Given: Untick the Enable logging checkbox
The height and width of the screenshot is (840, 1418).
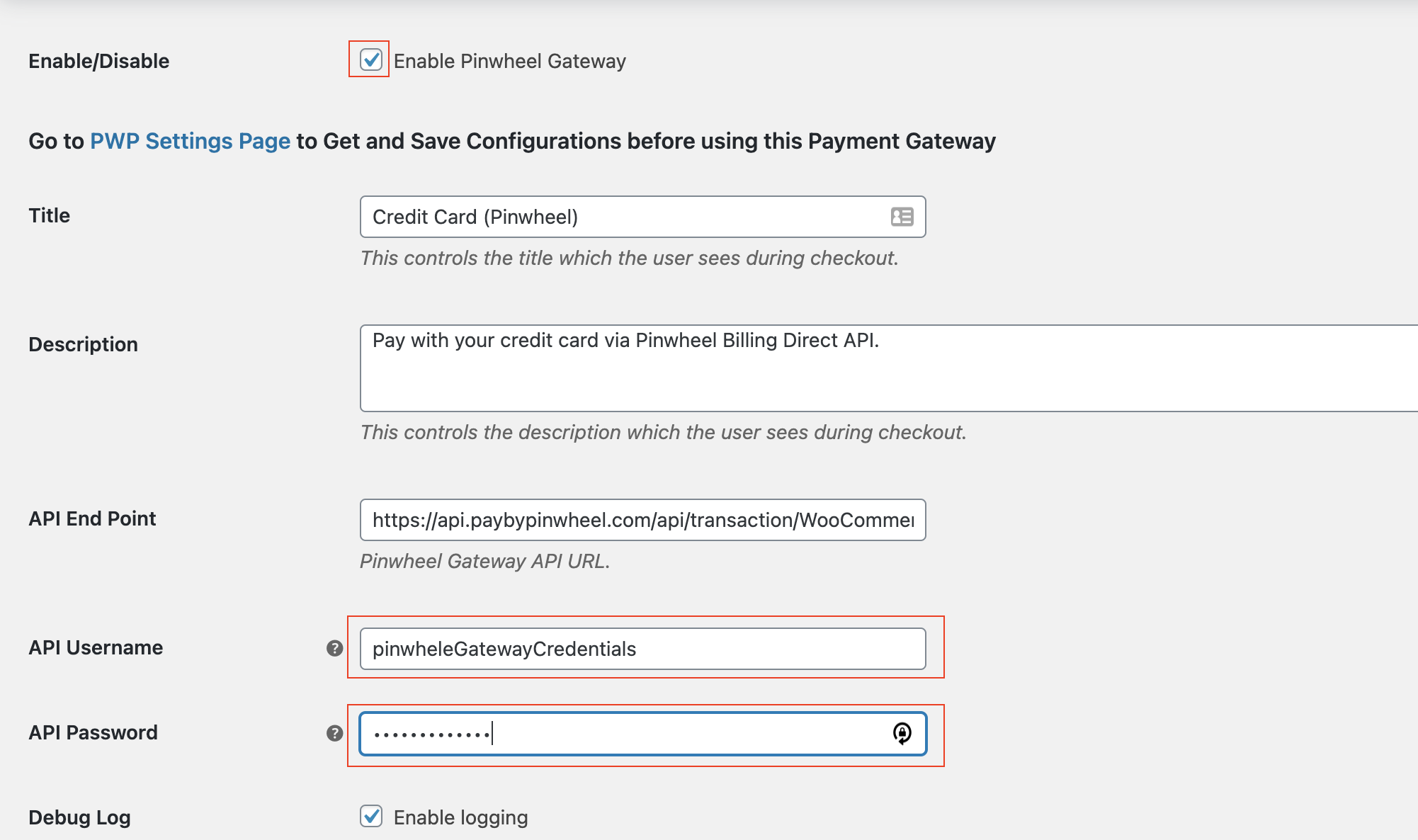Looking at the screenshot, I should click(x=371, y=816).
